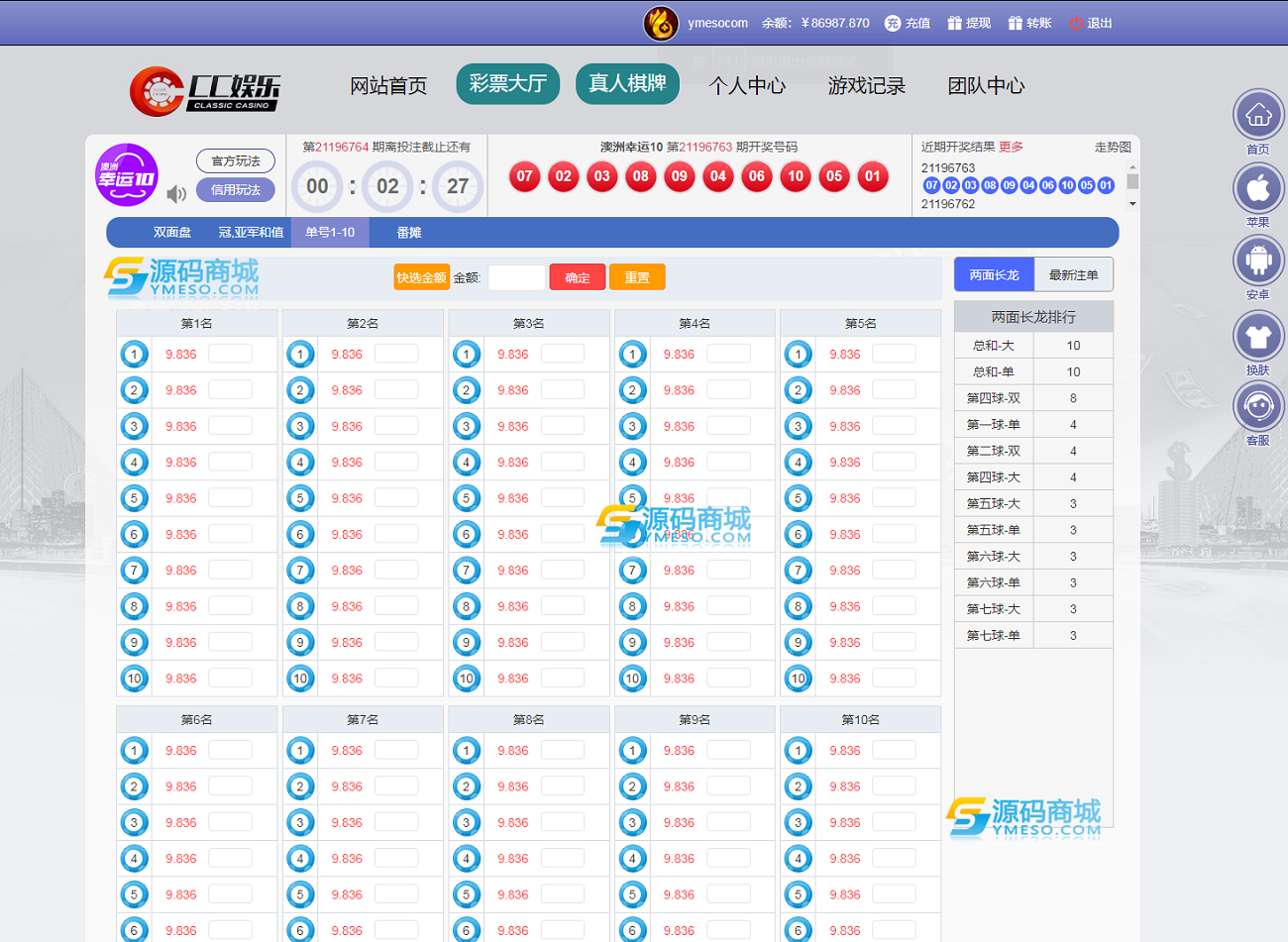Select ball 2 under 第8名

467,786
